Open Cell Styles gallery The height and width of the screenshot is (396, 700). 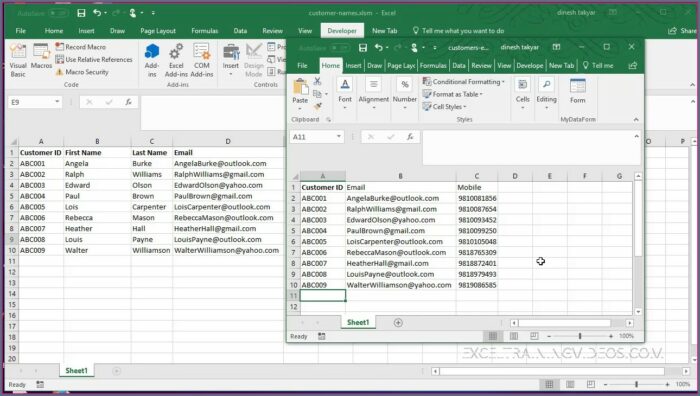coord(444,107)
